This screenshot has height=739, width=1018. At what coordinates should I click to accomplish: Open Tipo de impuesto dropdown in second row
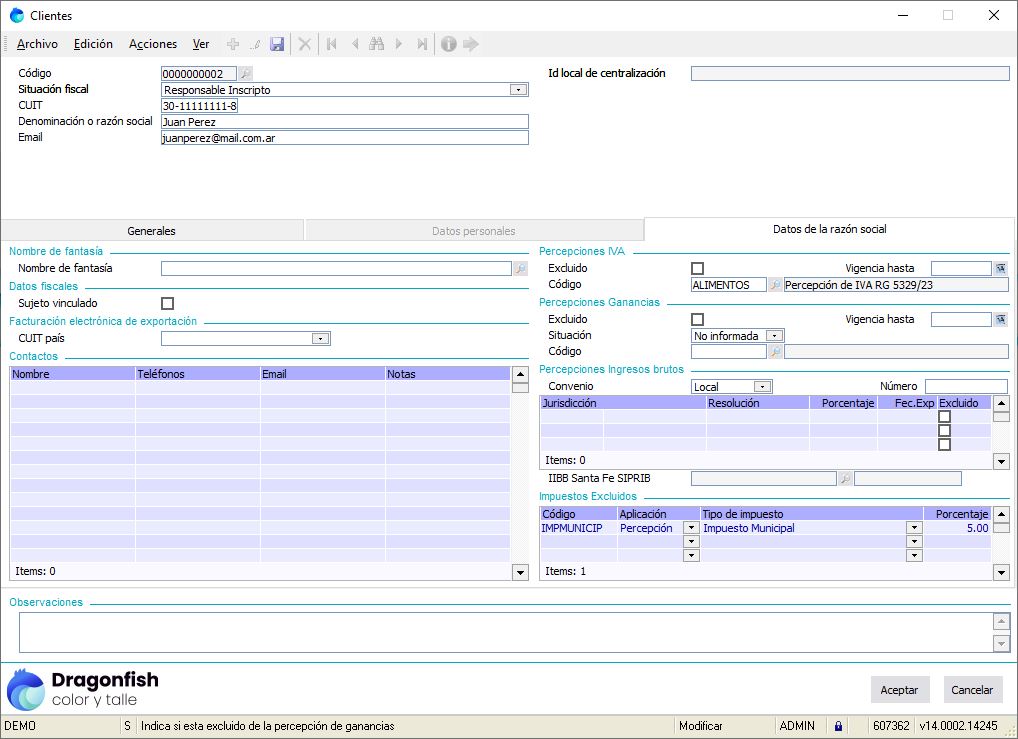coord(914,542)
